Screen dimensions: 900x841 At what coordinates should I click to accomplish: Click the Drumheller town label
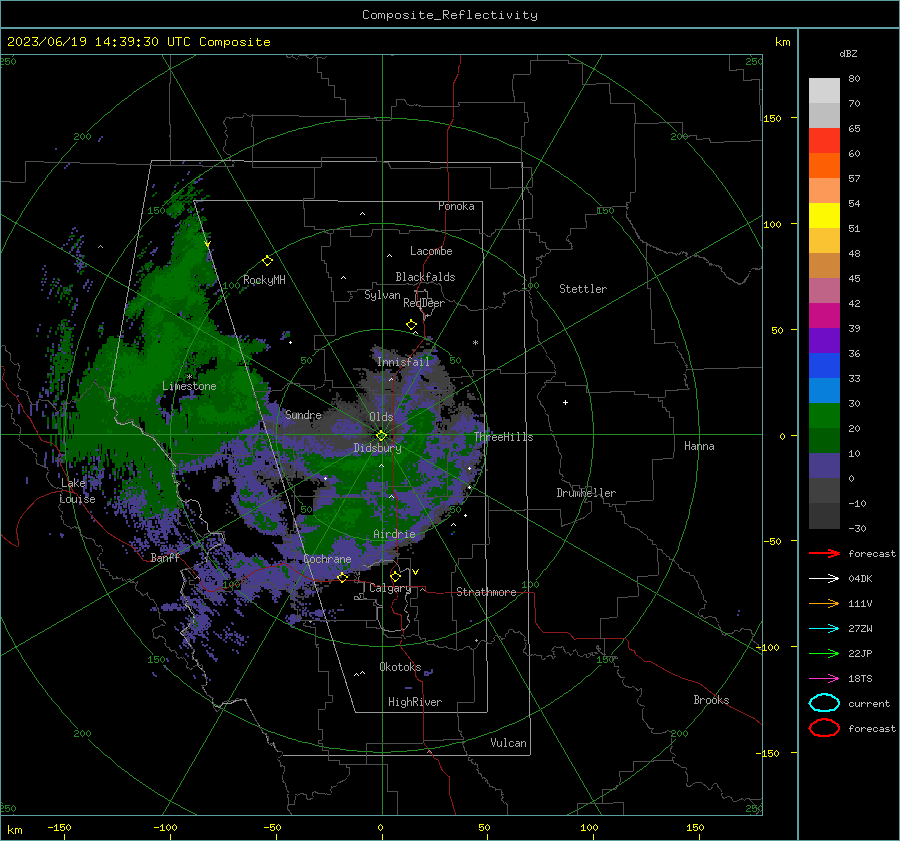click(586, 493)
